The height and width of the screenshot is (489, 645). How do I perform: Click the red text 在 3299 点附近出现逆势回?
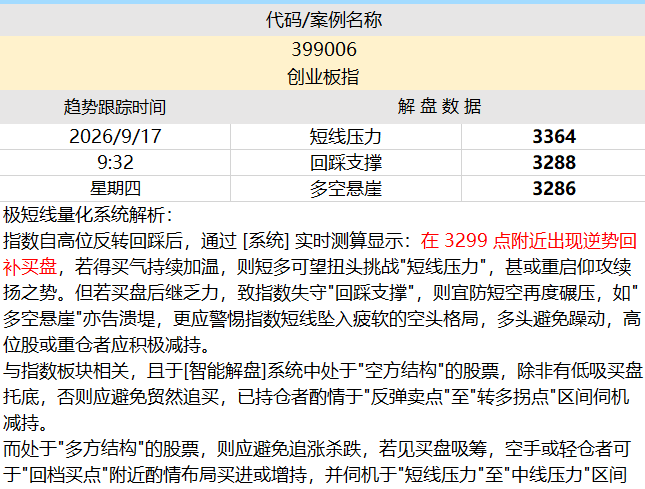click(529, 241)
